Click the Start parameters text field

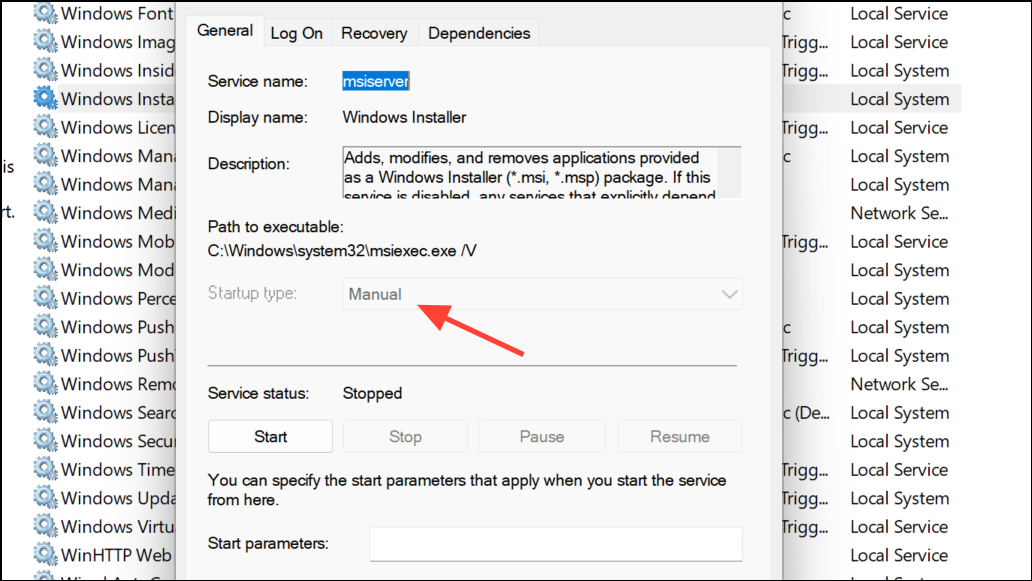coord(555,544)
